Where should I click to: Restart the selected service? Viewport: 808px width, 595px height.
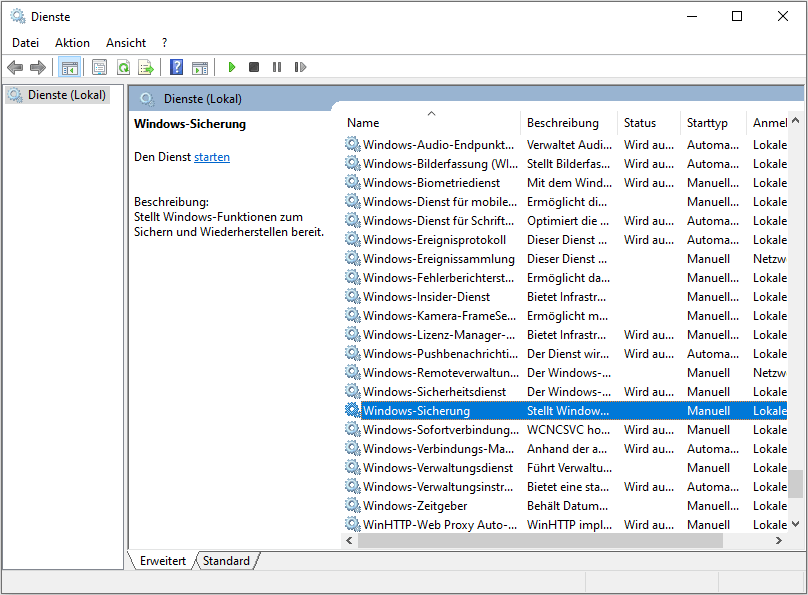pyautogui.click(x=301, y=67)
